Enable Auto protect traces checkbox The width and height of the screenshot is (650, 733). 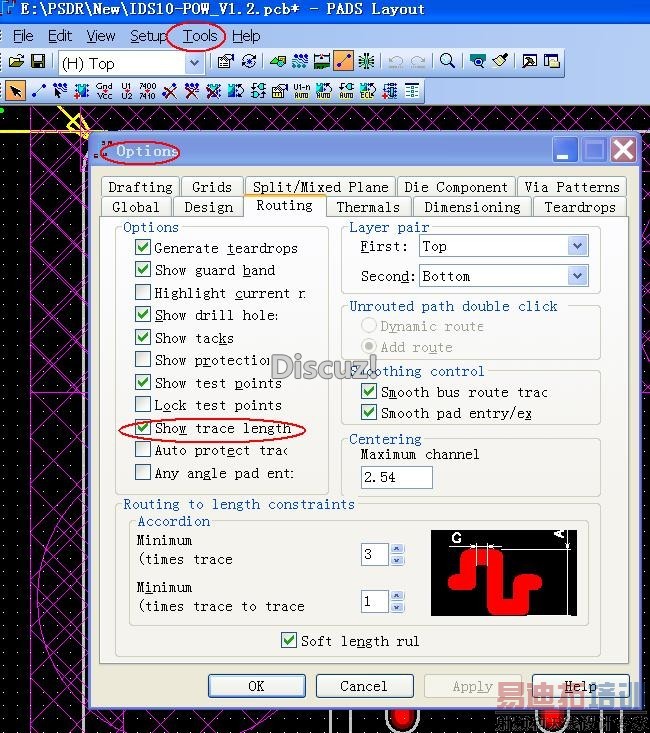pos(143,449)
